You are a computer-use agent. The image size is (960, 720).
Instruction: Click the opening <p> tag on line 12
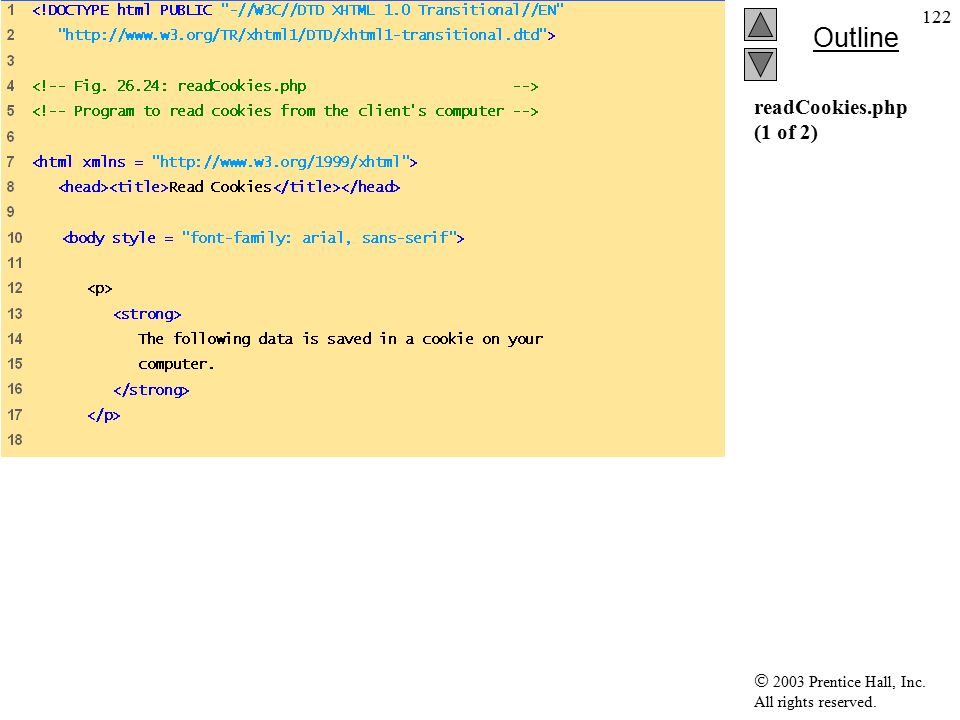click(x=100, y=288)
